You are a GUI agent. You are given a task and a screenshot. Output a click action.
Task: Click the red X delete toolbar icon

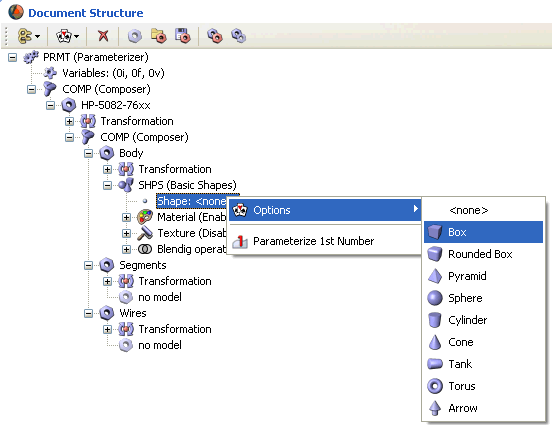pos(103,36)
